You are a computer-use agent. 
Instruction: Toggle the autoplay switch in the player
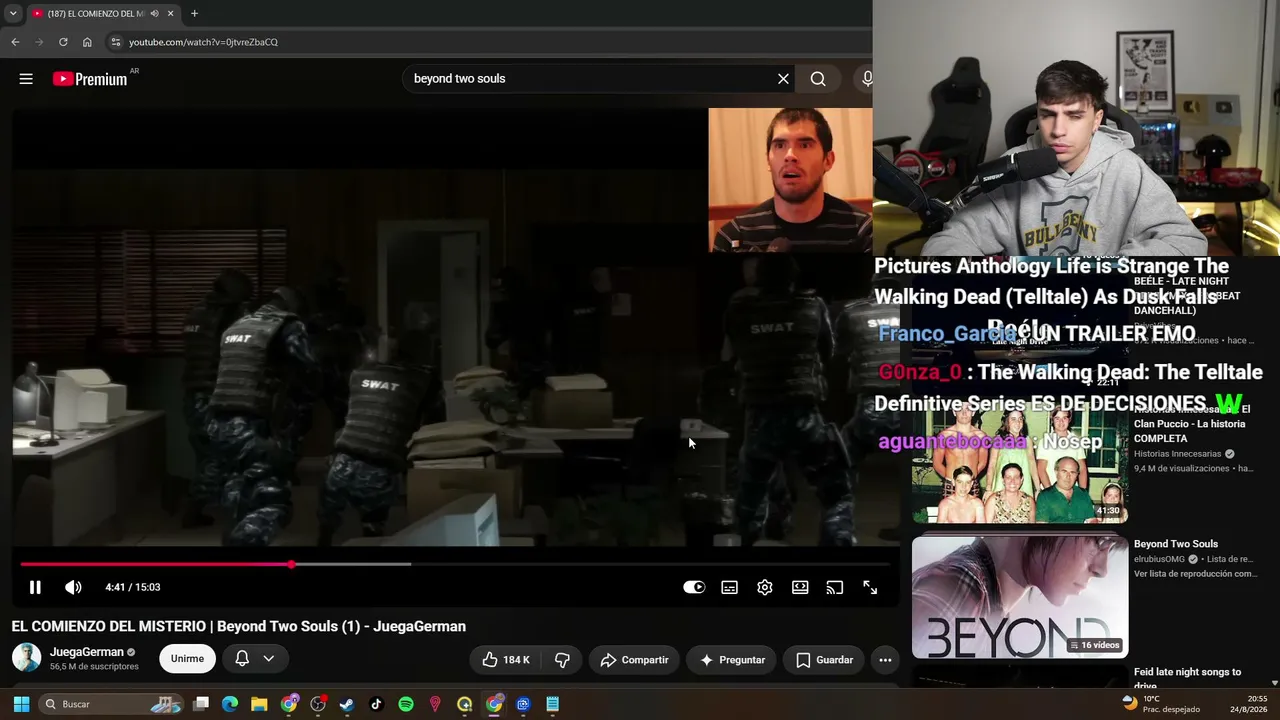[x=694, y=587]
